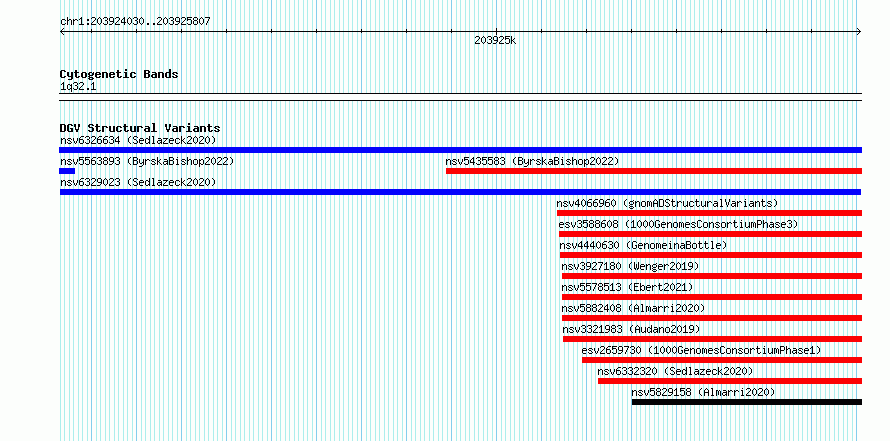
Task: Click the short blue bar under nsv5563893
Action: 67,171
